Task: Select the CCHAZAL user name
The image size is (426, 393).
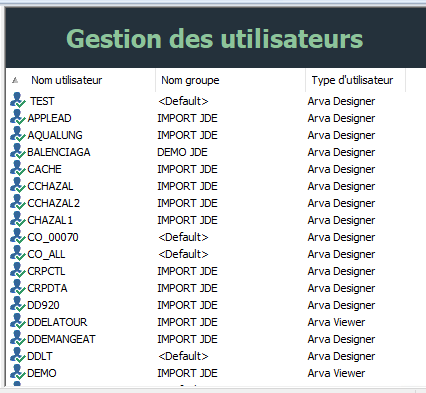Action: (x=50, y=186)
